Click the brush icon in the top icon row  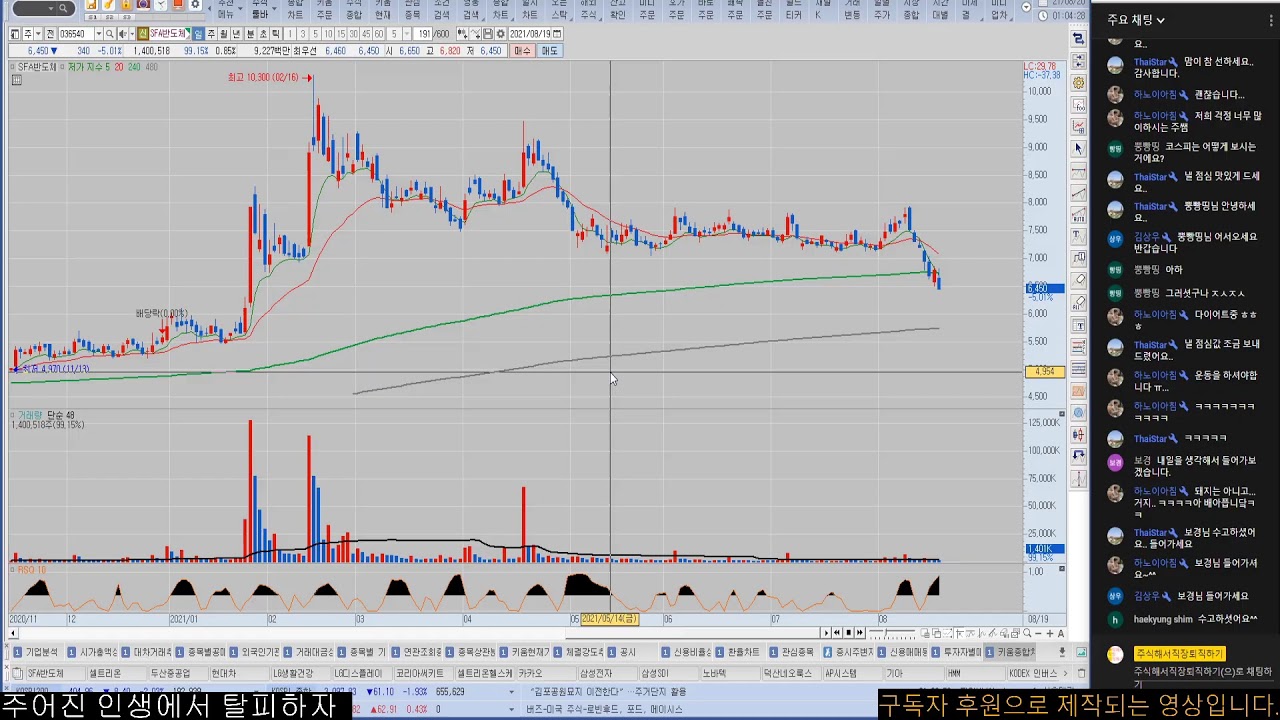click(x=108, y=5)
